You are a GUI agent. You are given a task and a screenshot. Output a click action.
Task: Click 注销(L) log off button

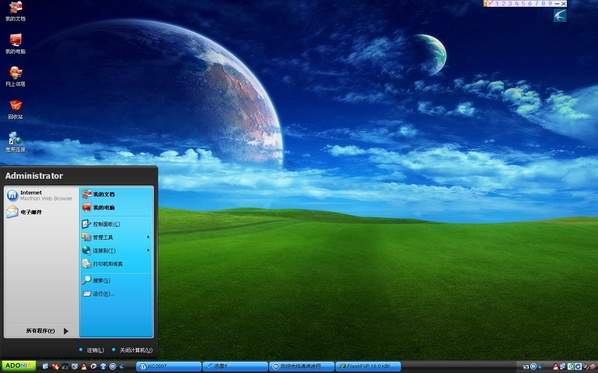92,350
